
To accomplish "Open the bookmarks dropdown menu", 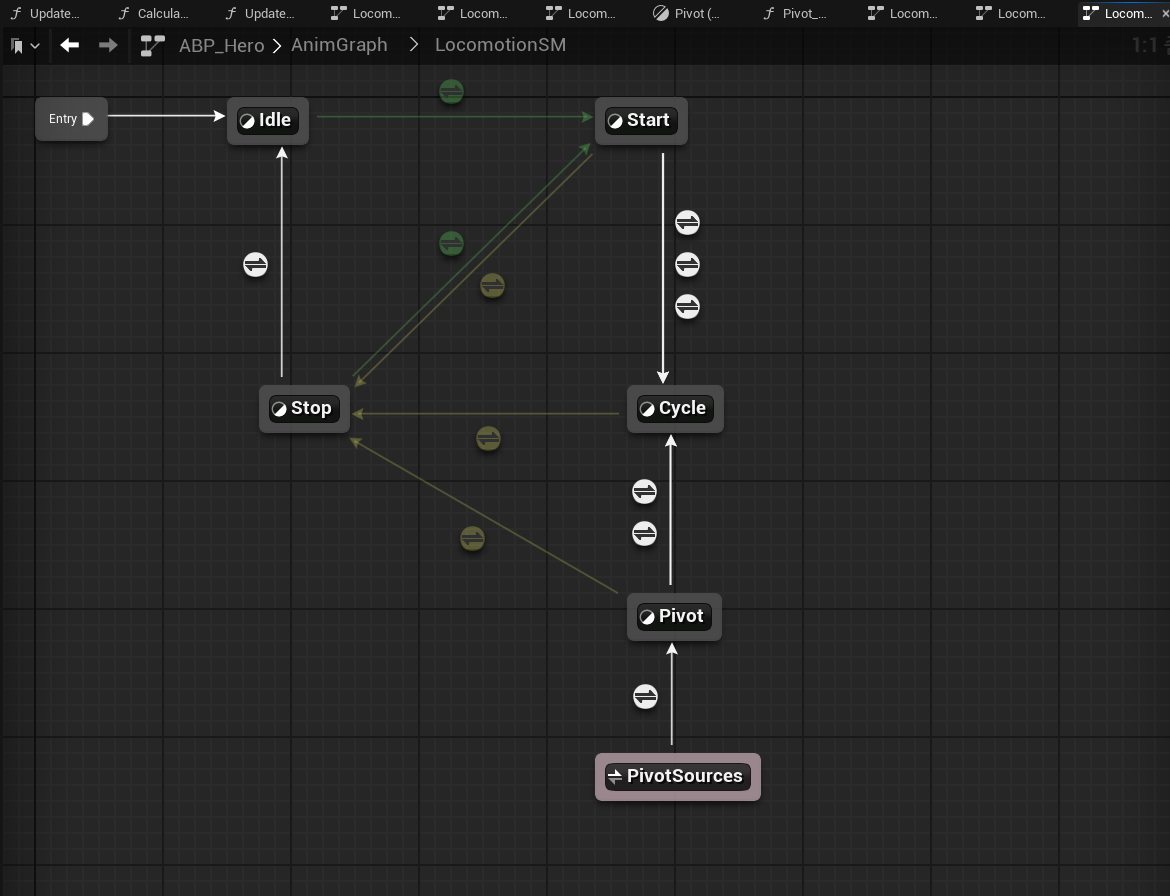I will [25, 46].
